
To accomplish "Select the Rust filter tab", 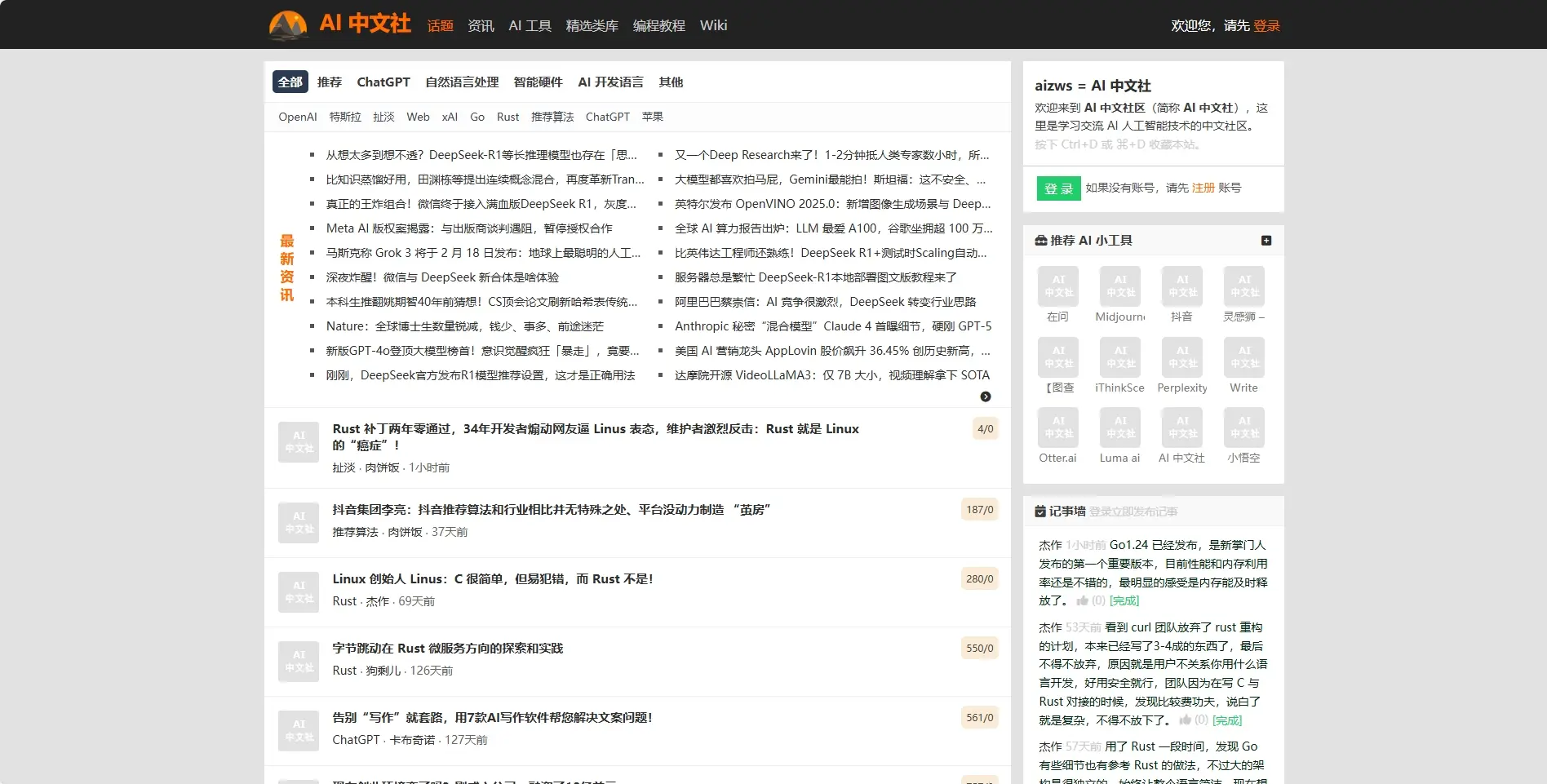I will (508, 117).
